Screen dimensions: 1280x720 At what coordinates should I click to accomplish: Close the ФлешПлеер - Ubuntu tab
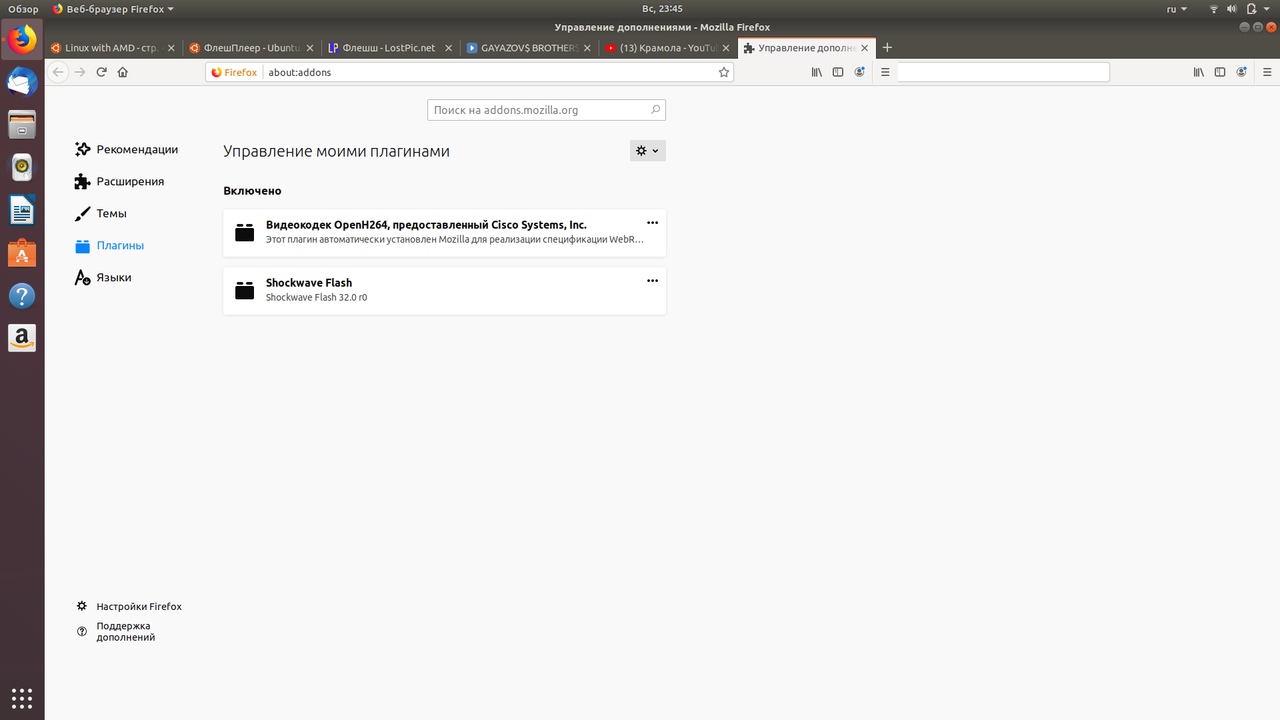coord(310,48)
